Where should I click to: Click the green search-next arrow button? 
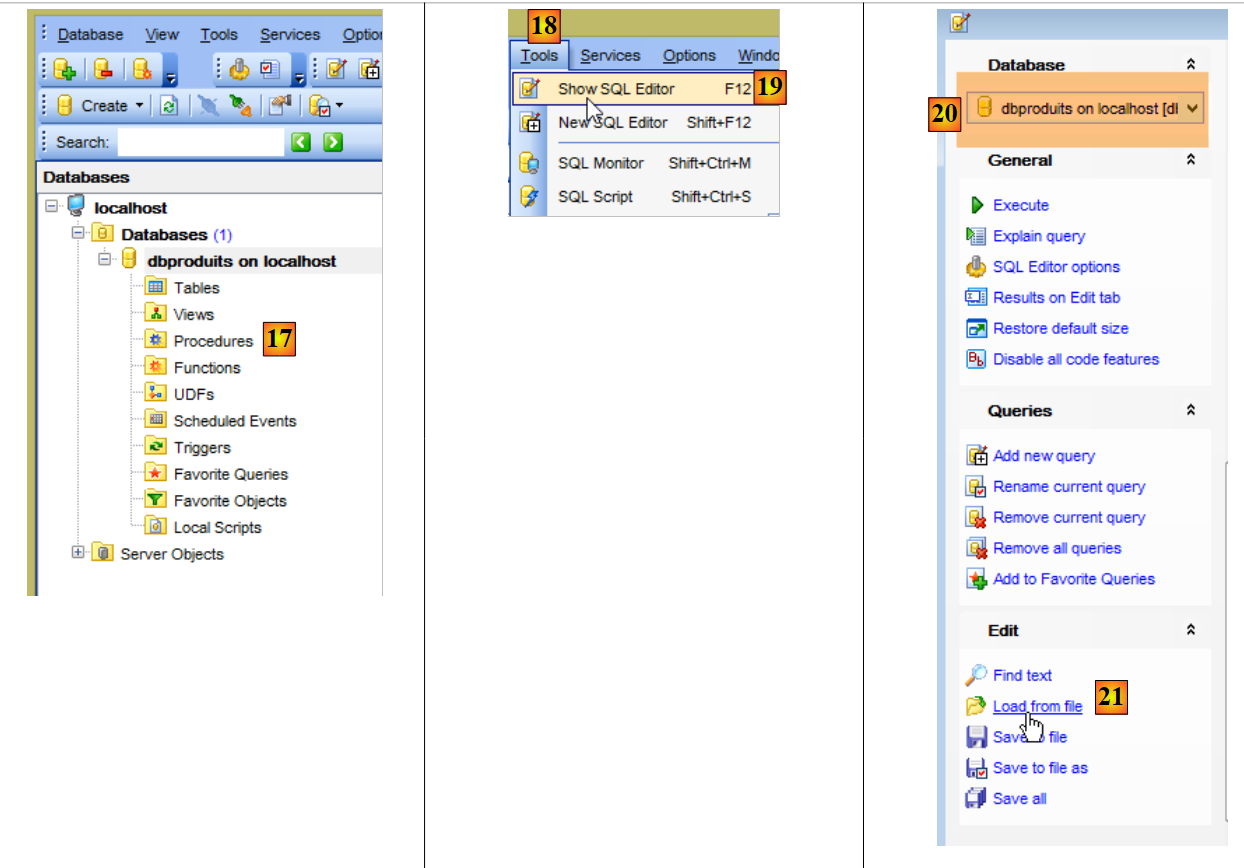point(333,142)
